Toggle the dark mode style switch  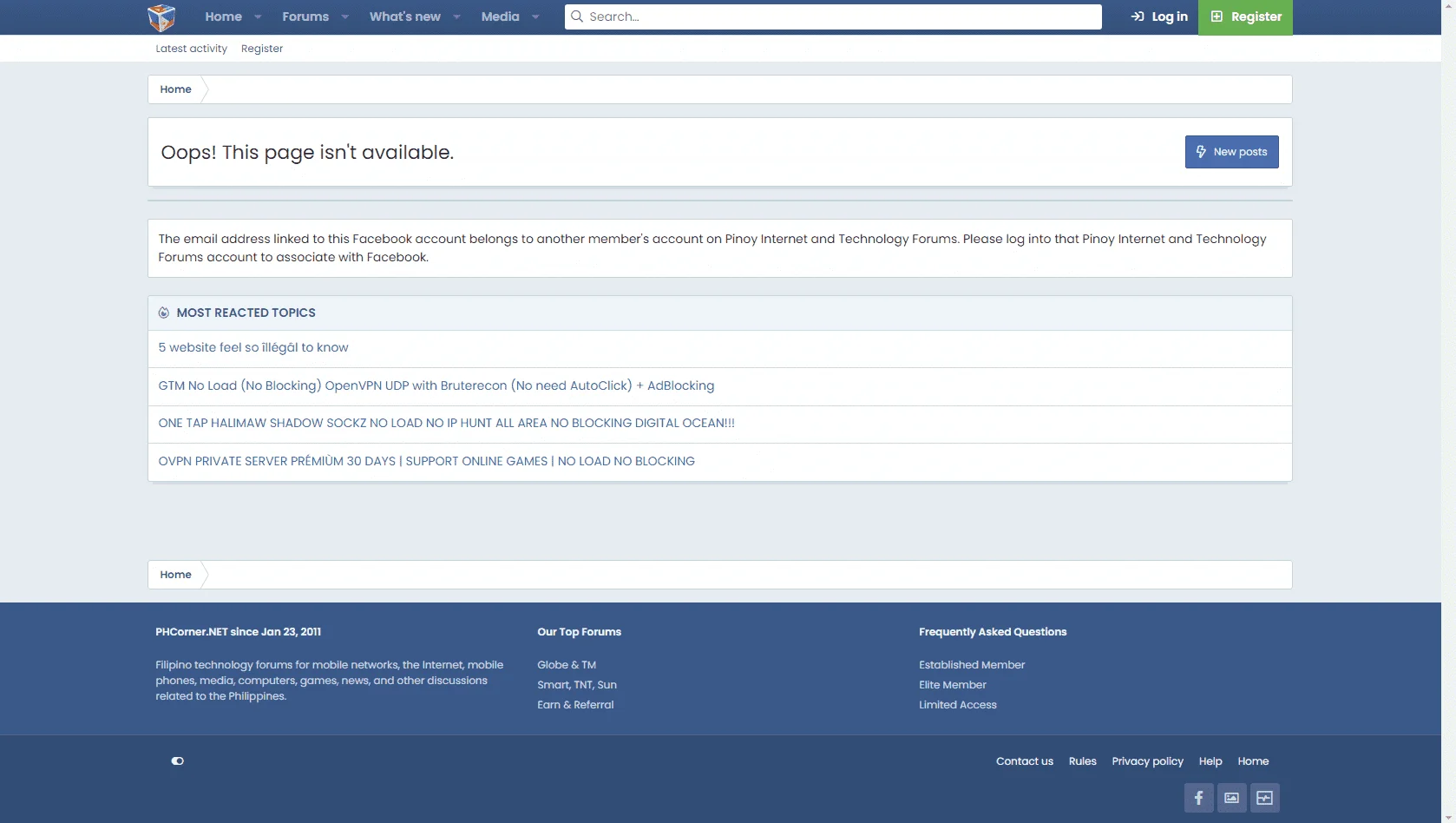[x=177, y=761]
